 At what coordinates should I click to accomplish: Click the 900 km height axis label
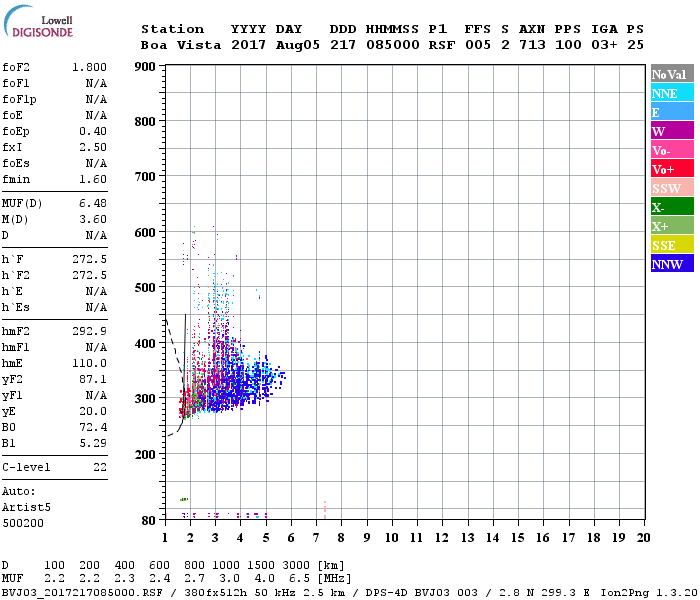(145, 67)
